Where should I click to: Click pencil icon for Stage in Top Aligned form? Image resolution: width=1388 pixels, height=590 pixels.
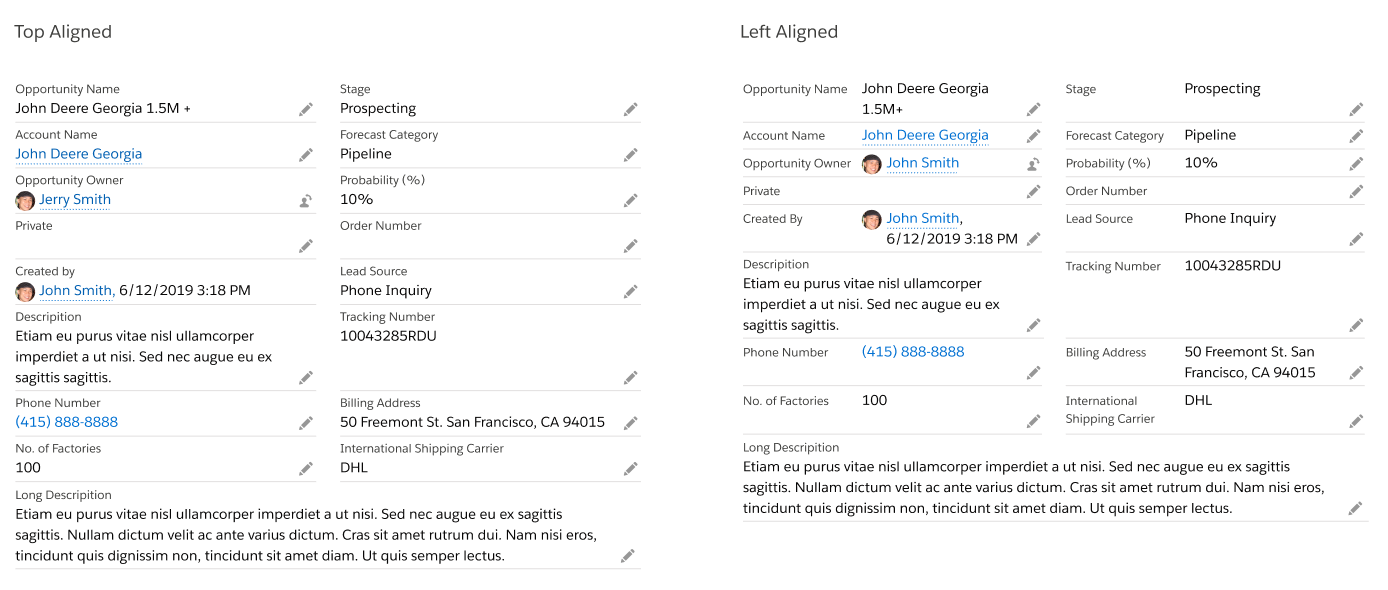click(631, 109)
